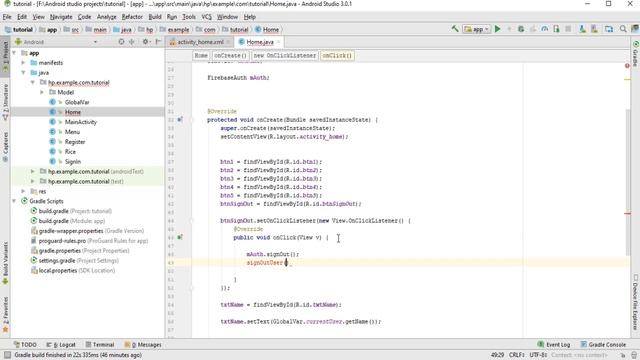Expand the manifests folder node
Image resolution: width=640 pixels, height=360 pixels.
(23, 63)
